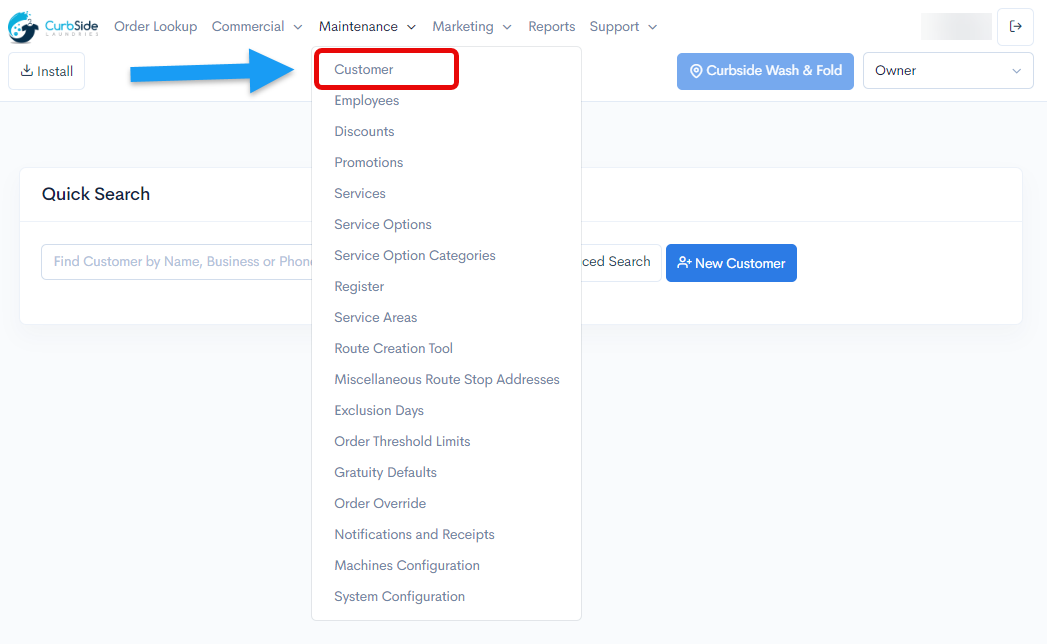Expand the Owner role dropdown

click(x=947, y=71)
